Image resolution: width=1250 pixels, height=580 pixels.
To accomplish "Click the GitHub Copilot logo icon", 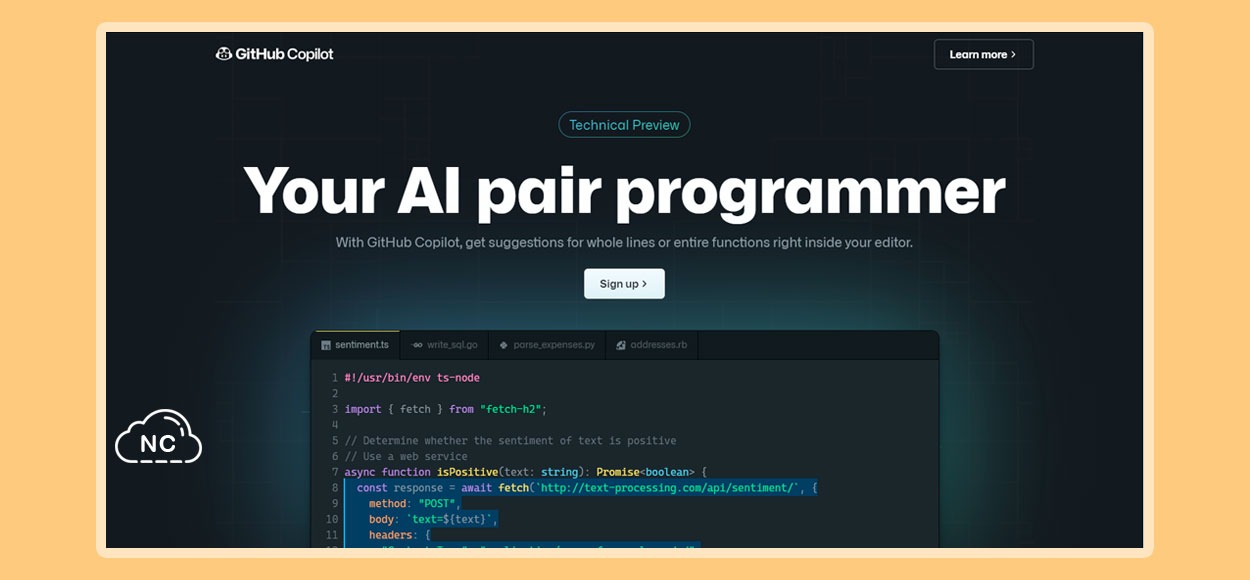I will 224,54.
